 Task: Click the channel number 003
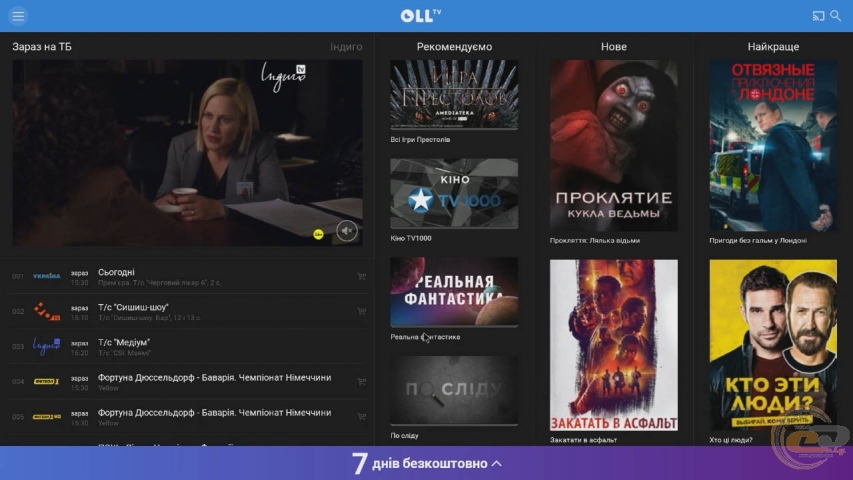click(18, 346)
